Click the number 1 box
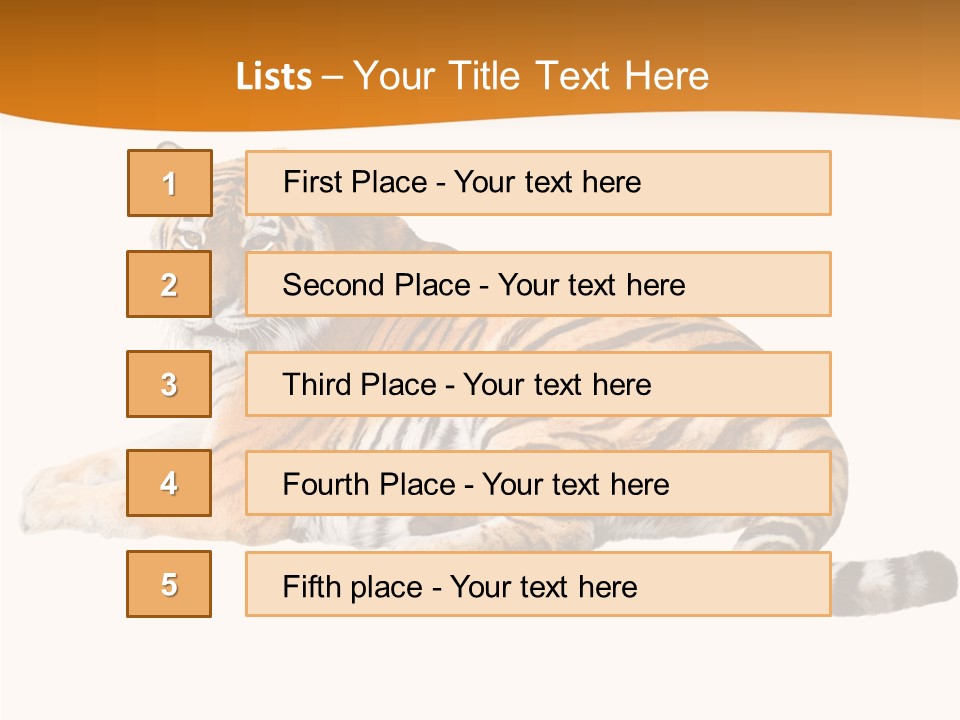The image size is (960, 720). (169, 183)
